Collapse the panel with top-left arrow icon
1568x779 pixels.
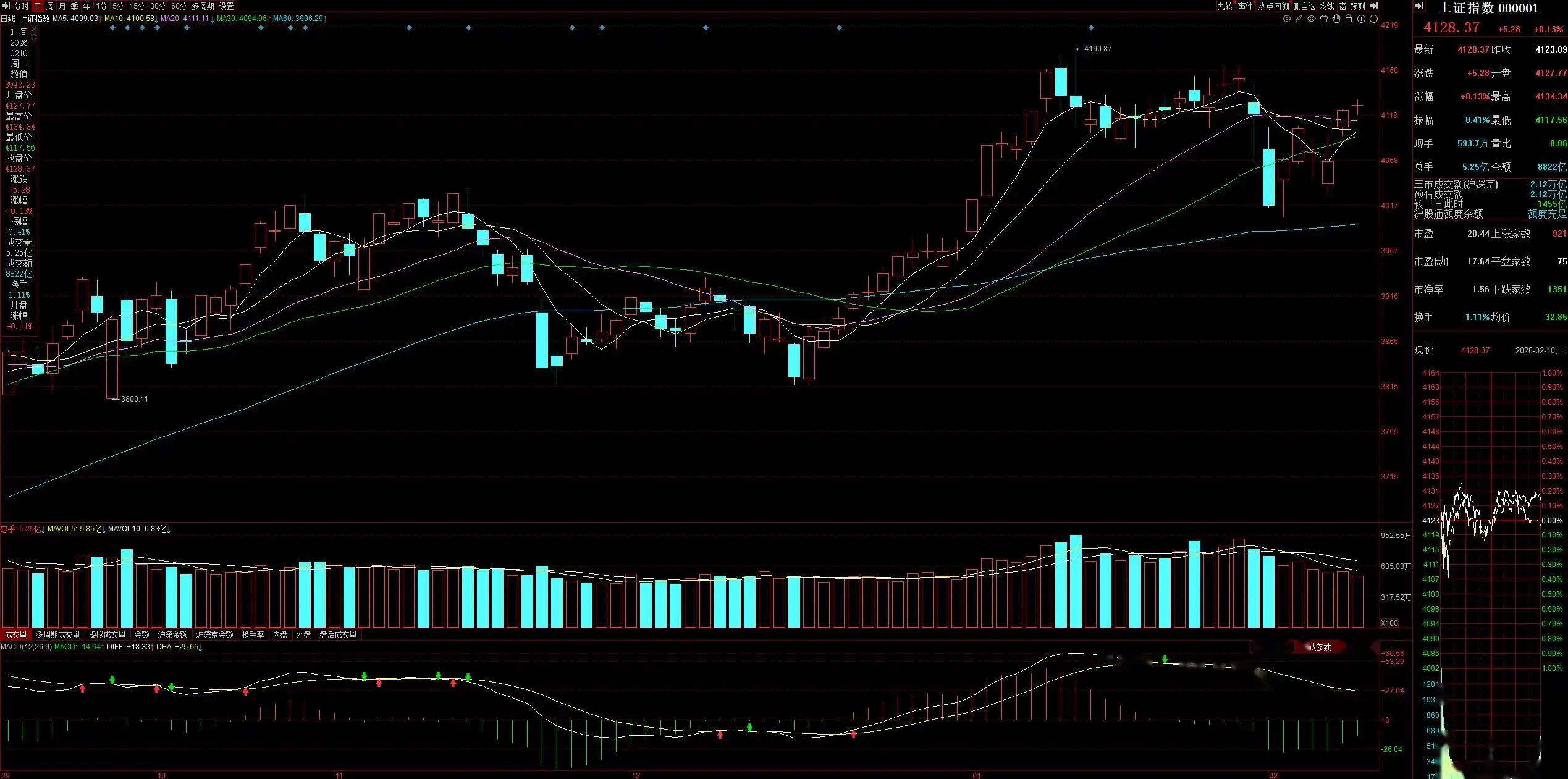(x=6, y=6)
